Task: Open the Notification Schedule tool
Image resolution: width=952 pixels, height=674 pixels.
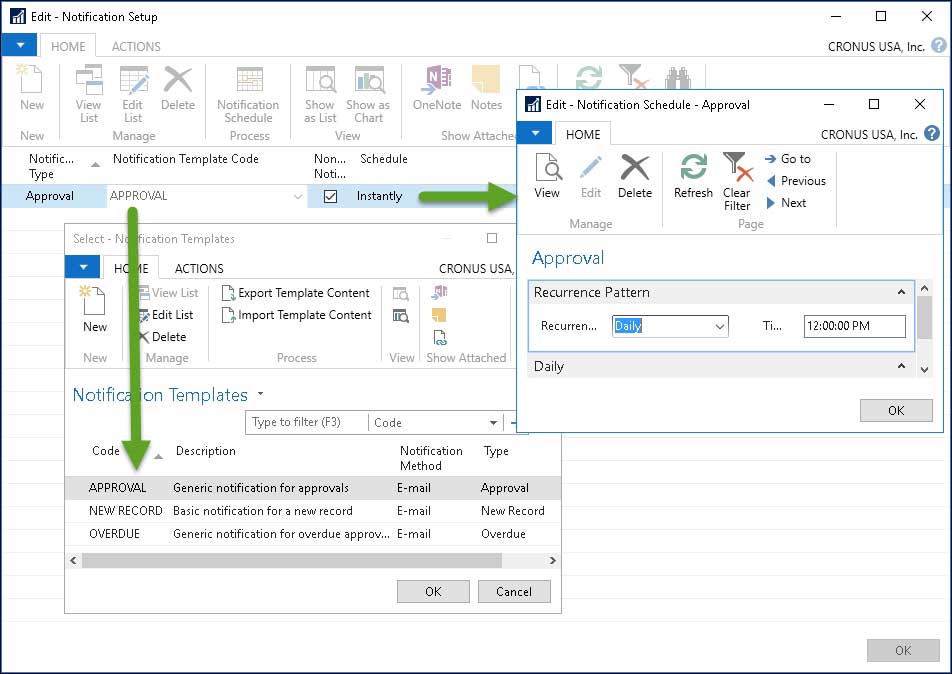Action: click(247, 95)
